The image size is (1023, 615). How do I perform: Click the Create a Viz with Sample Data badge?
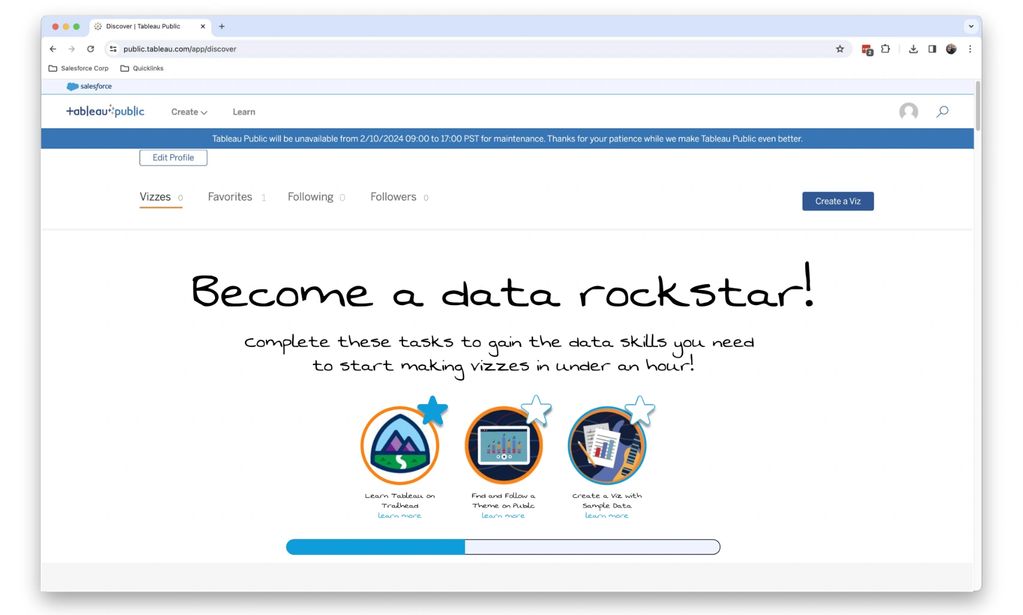(607, 446)
